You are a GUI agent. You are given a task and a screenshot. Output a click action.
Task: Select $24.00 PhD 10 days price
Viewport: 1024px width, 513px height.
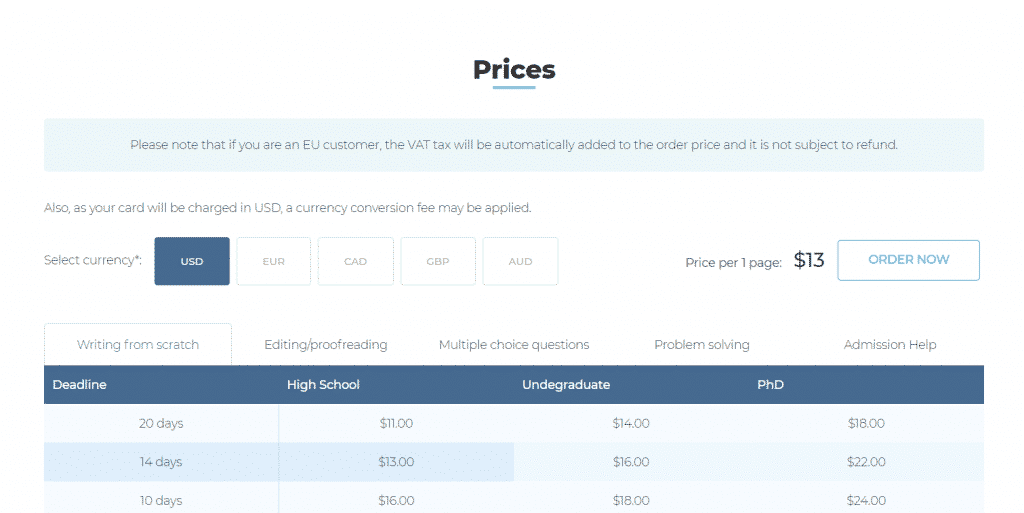(x=866, y=500)
